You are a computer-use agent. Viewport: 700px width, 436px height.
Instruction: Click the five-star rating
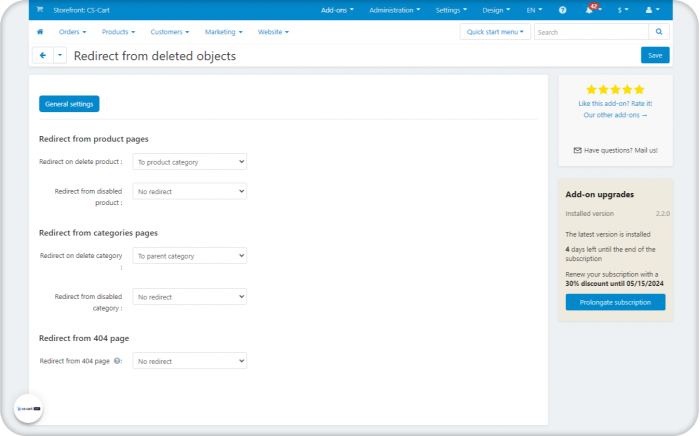(615, 90)
